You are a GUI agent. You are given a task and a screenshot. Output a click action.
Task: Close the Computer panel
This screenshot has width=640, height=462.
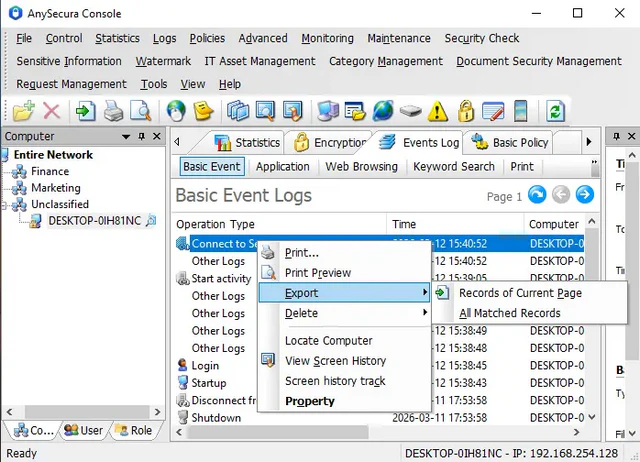[x=157, y=136]
